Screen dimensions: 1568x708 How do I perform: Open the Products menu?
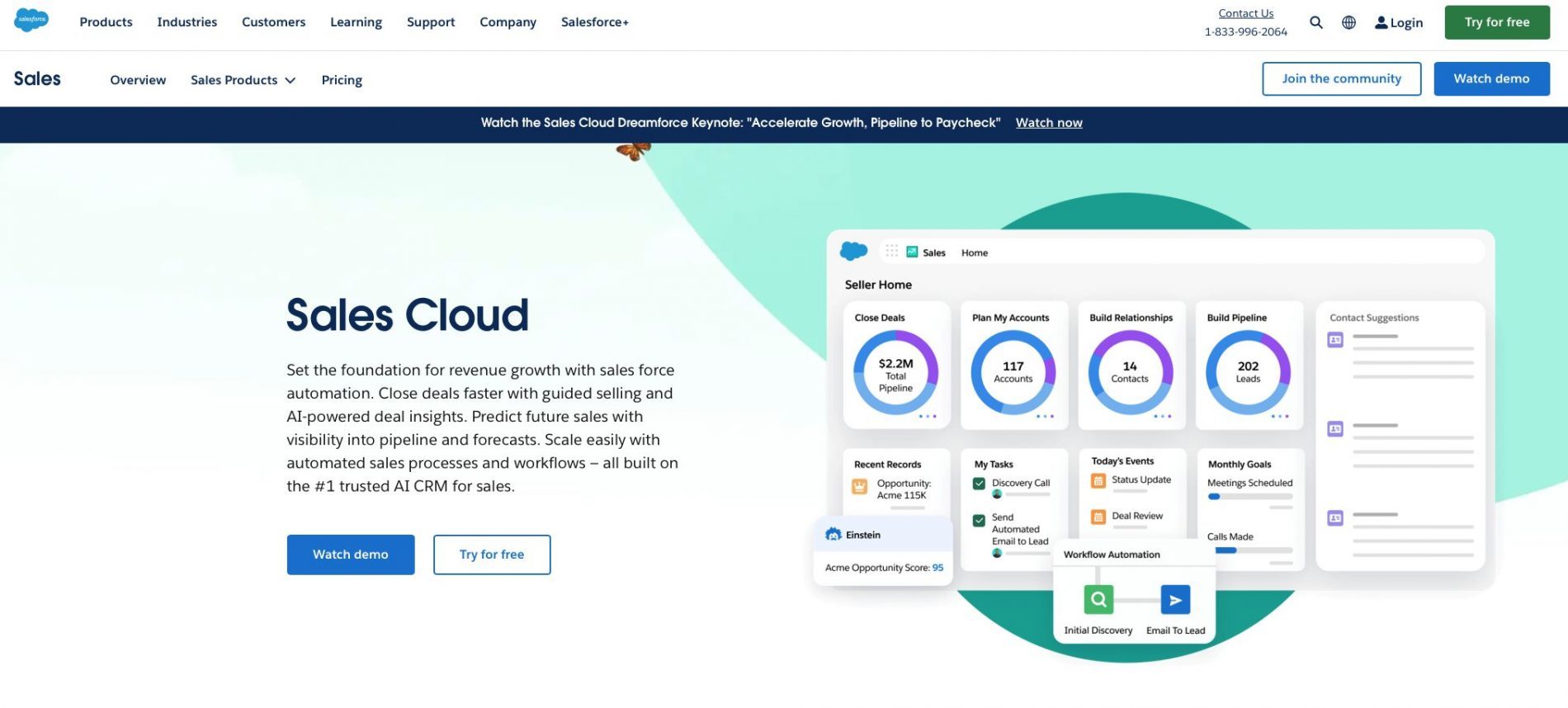(106, 22)
